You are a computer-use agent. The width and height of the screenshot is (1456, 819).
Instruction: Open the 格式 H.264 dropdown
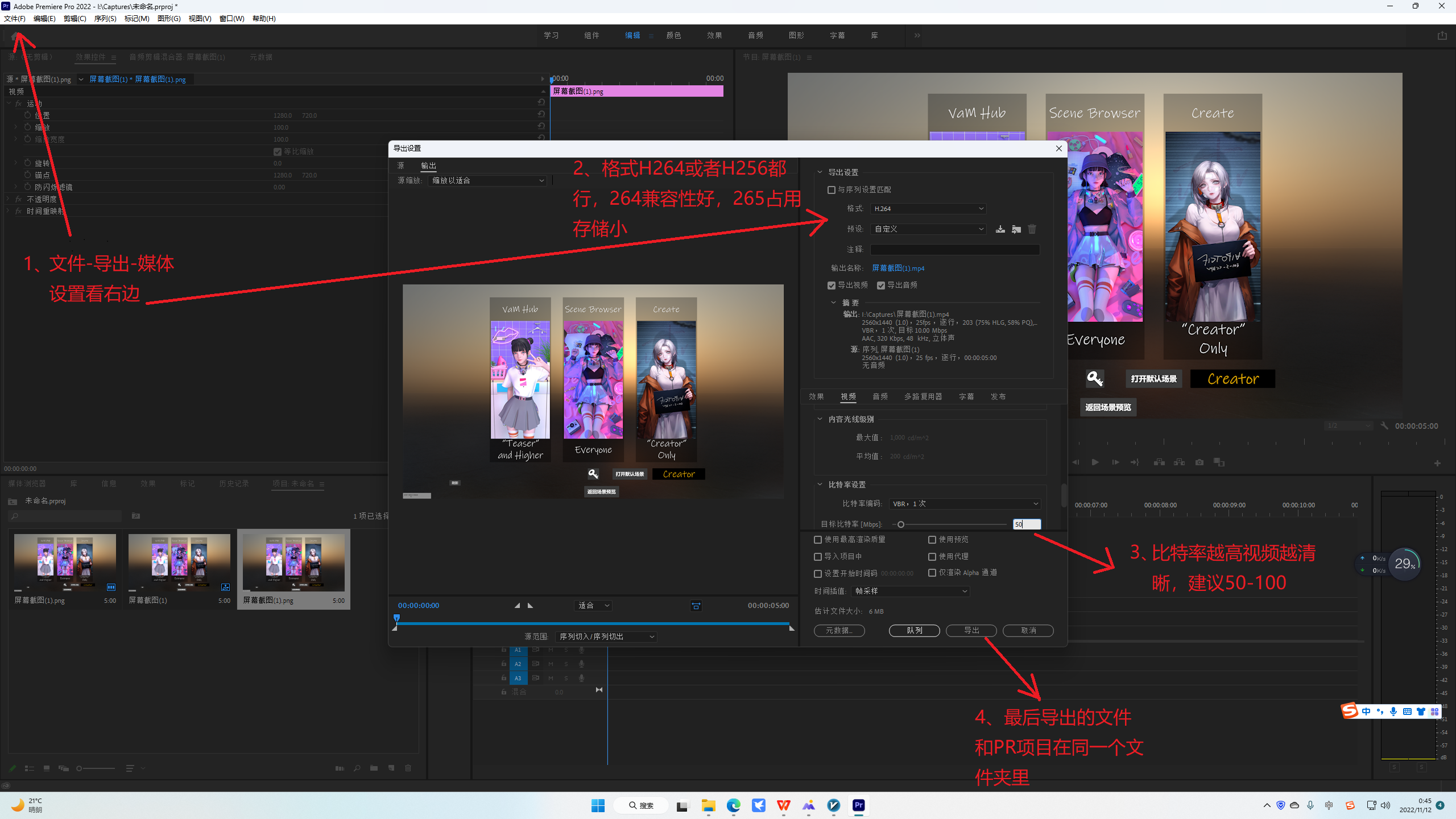pos(928,209)
